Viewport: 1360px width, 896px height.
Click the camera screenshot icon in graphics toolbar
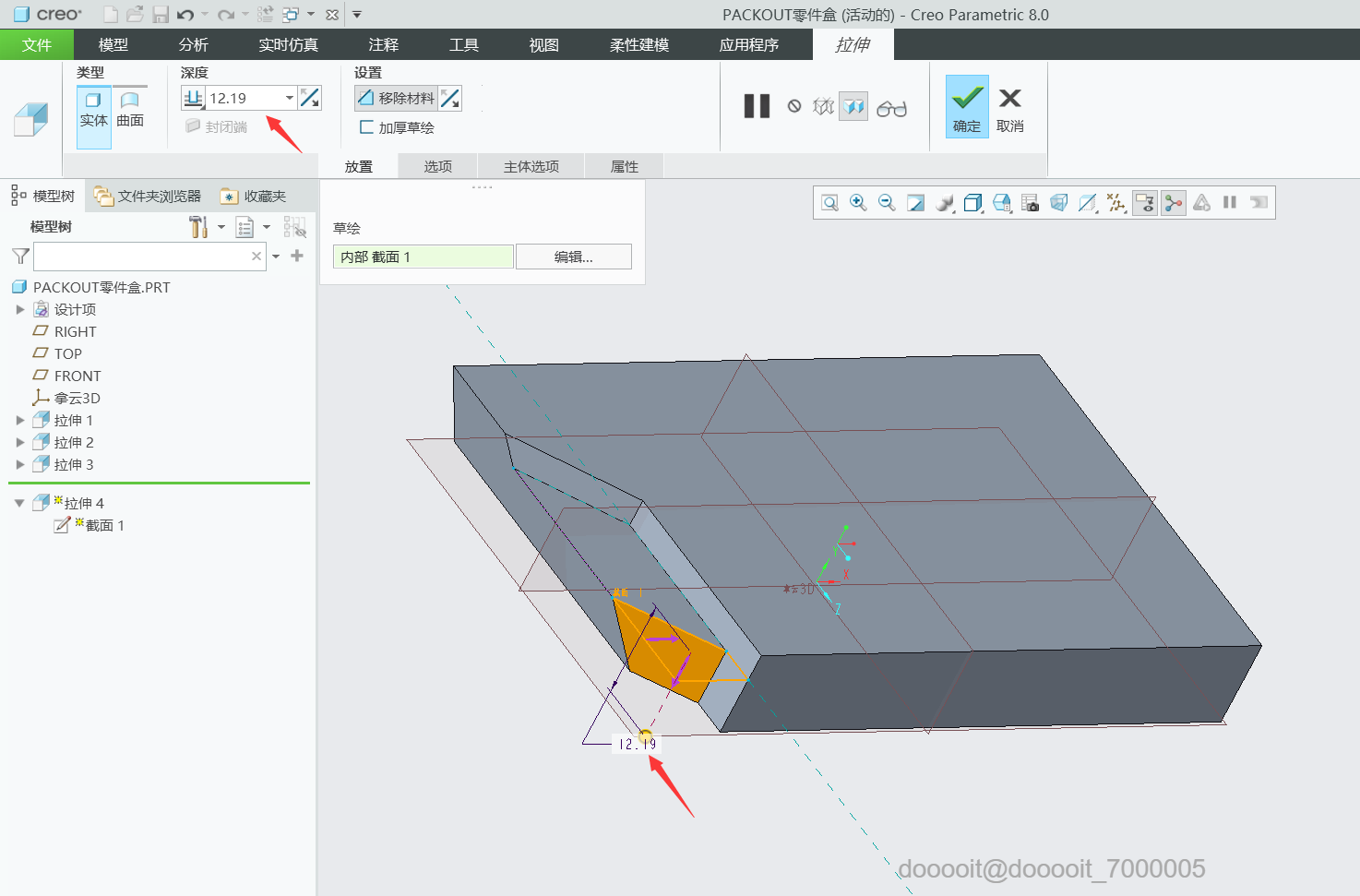(x=1030, y=203)
